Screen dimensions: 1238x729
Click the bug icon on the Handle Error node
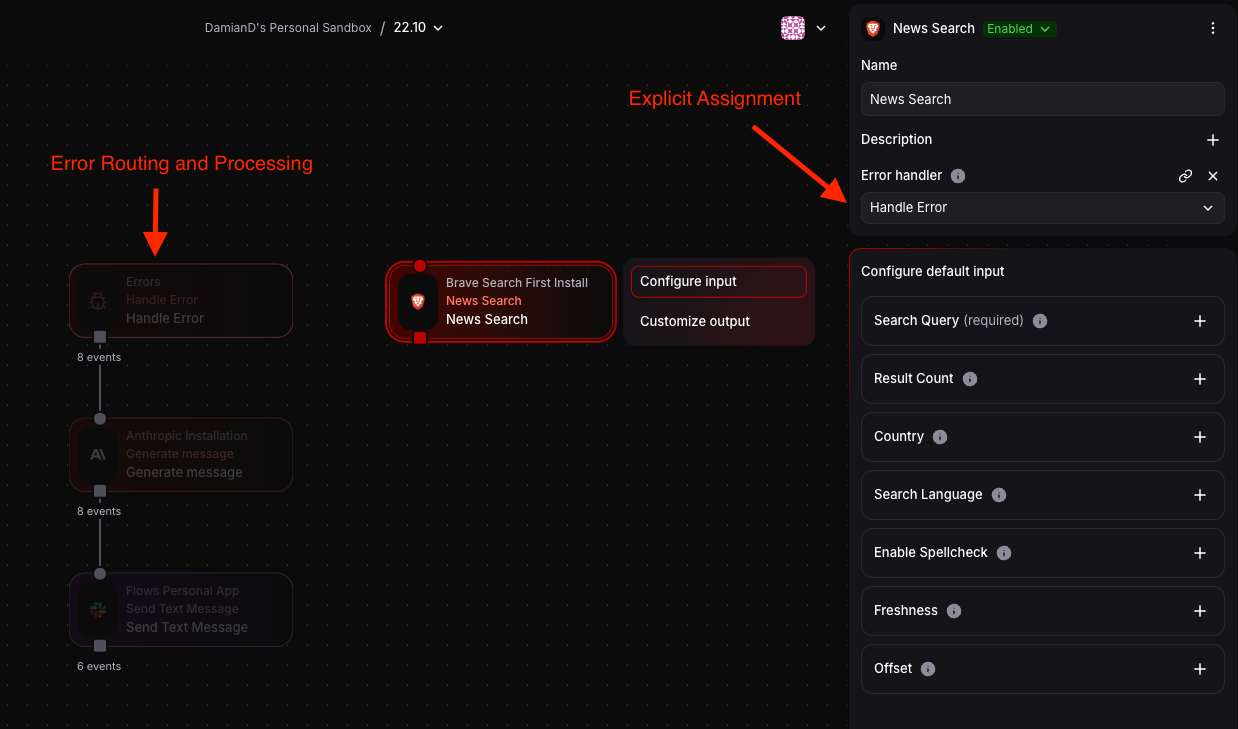tap(97, 300)
